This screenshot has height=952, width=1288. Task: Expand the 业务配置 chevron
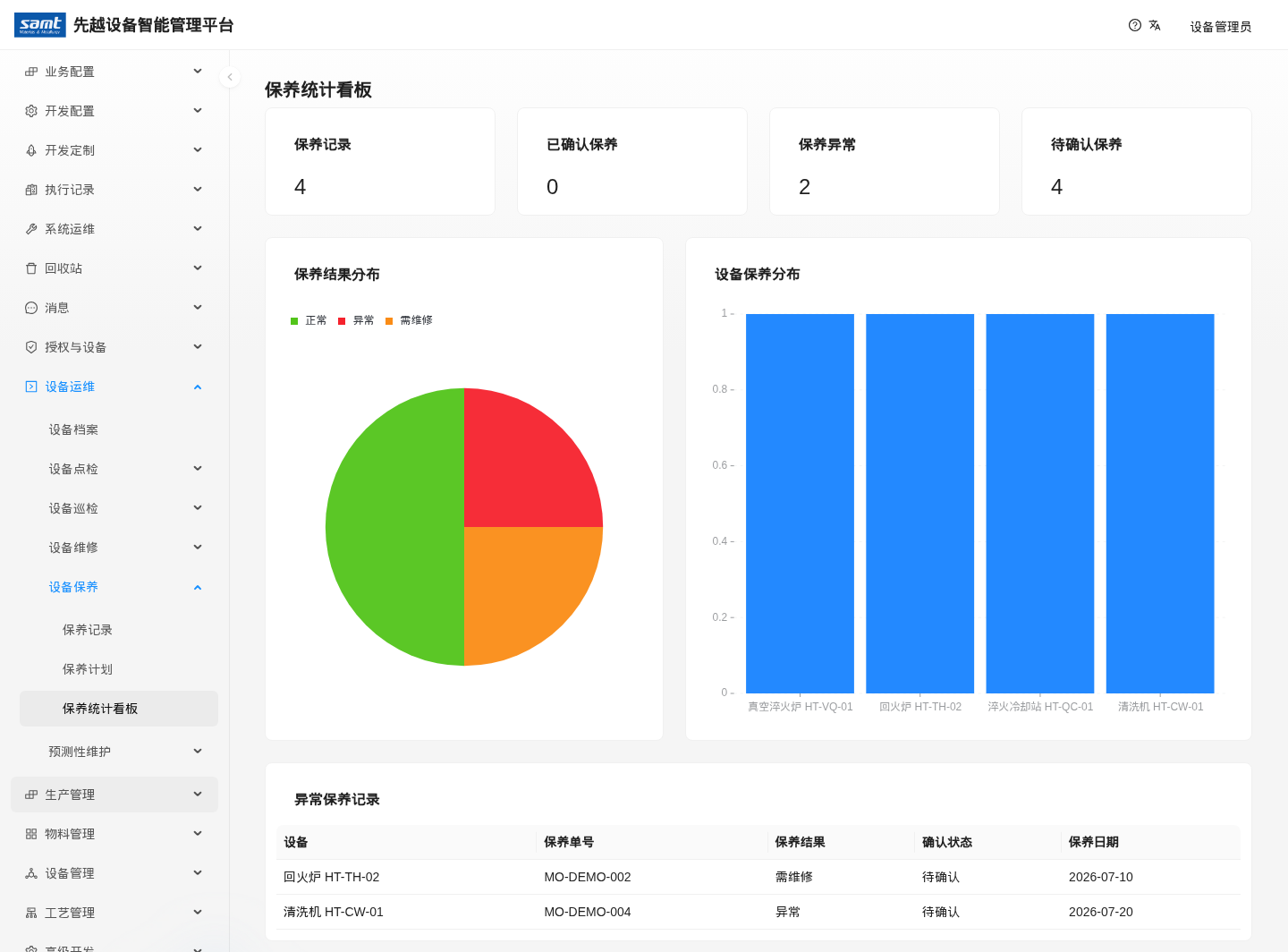pos(198,72)
